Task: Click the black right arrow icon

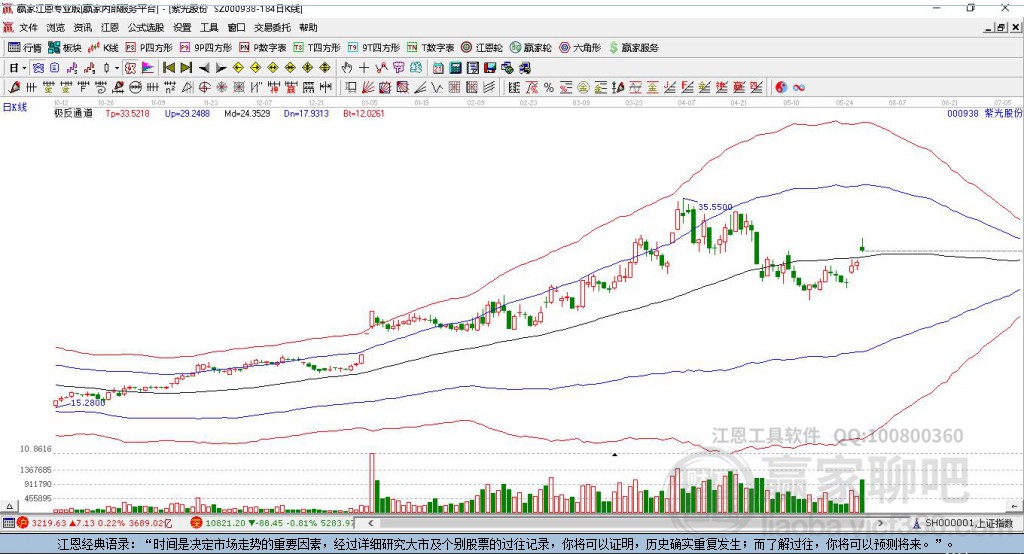Action: [221, 68]
